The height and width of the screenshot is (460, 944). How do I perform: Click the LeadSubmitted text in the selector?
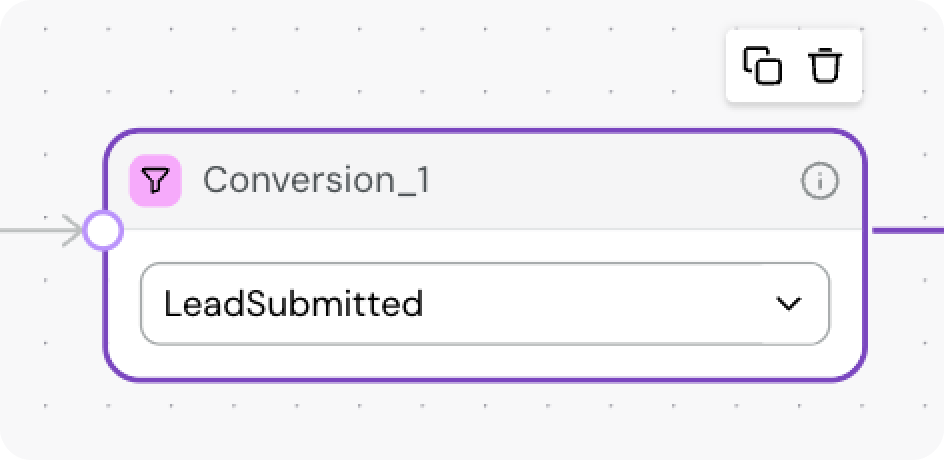coord(293,304)
